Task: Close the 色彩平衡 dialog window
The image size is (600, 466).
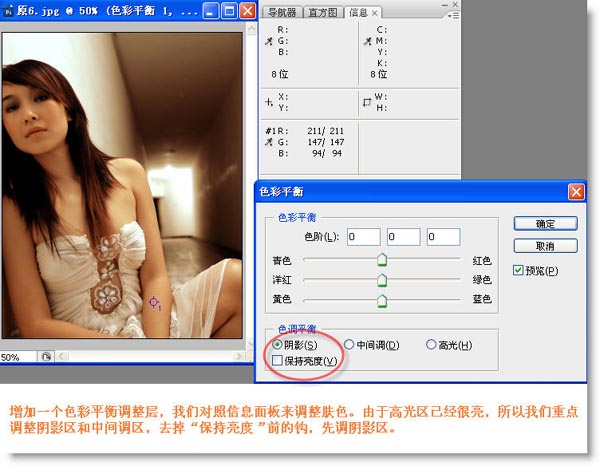Action: point(576,191)
